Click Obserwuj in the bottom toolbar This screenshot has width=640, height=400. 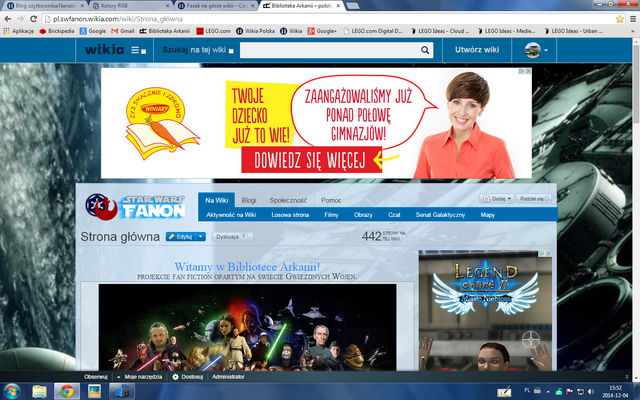coord(96,377)
